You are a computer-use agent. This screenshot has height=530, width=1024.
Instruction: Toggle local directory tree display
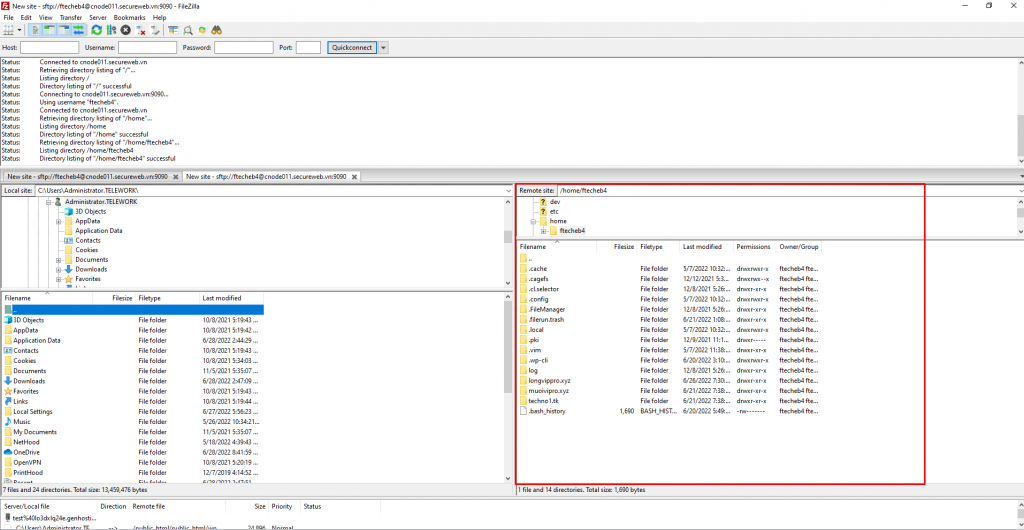pos(49,30)
